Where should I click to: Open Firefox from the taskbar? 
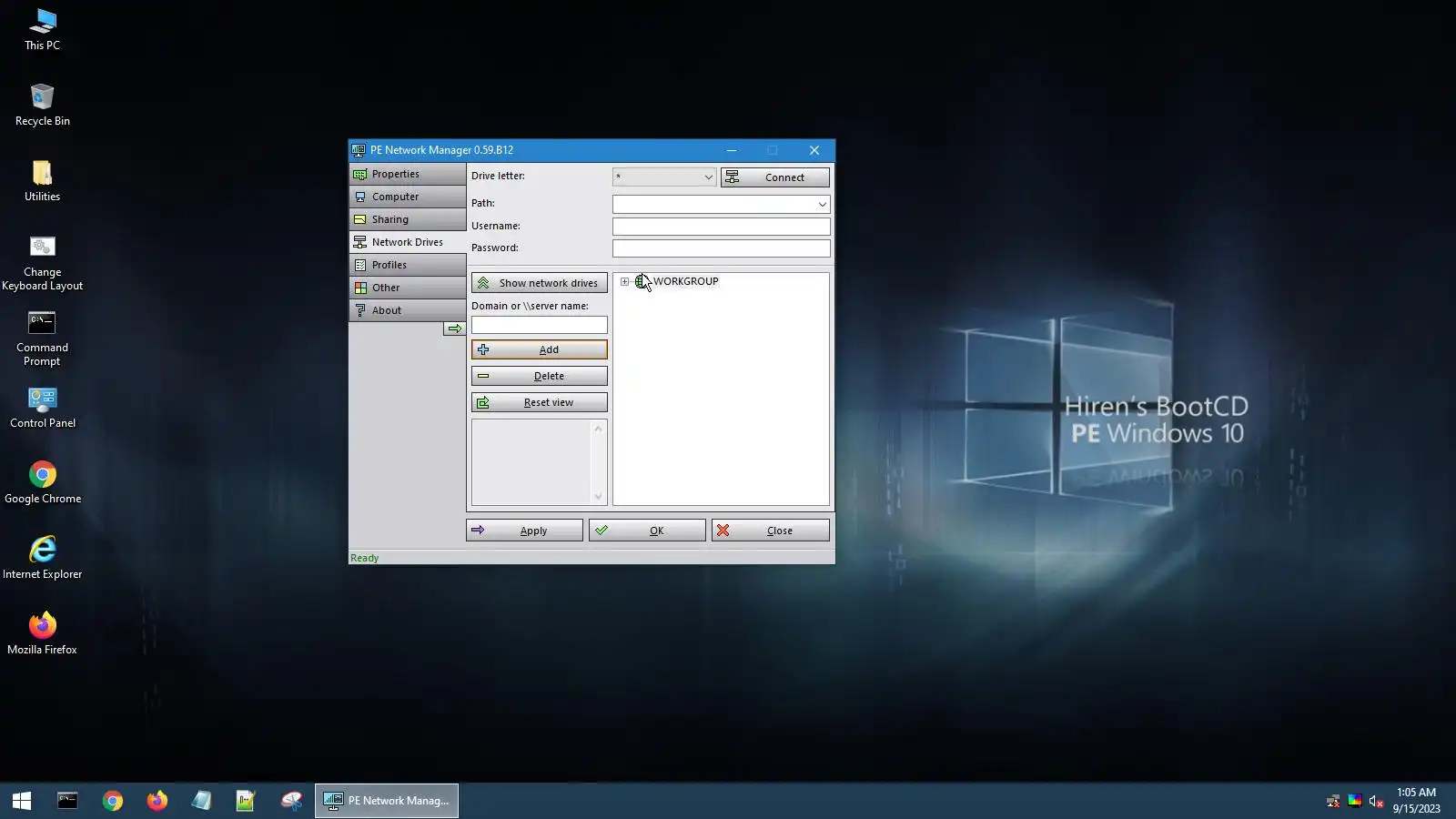(x=157, y=801)
